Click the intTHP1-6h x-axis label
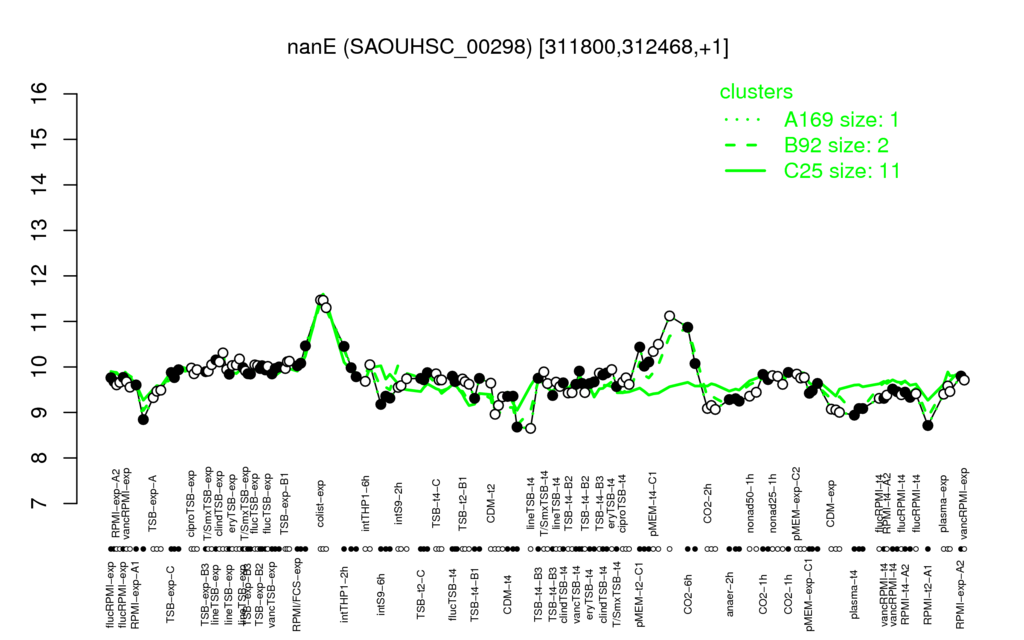Image resolution: width=1024 pixels, height=640 pixels. tap(366, 502)
